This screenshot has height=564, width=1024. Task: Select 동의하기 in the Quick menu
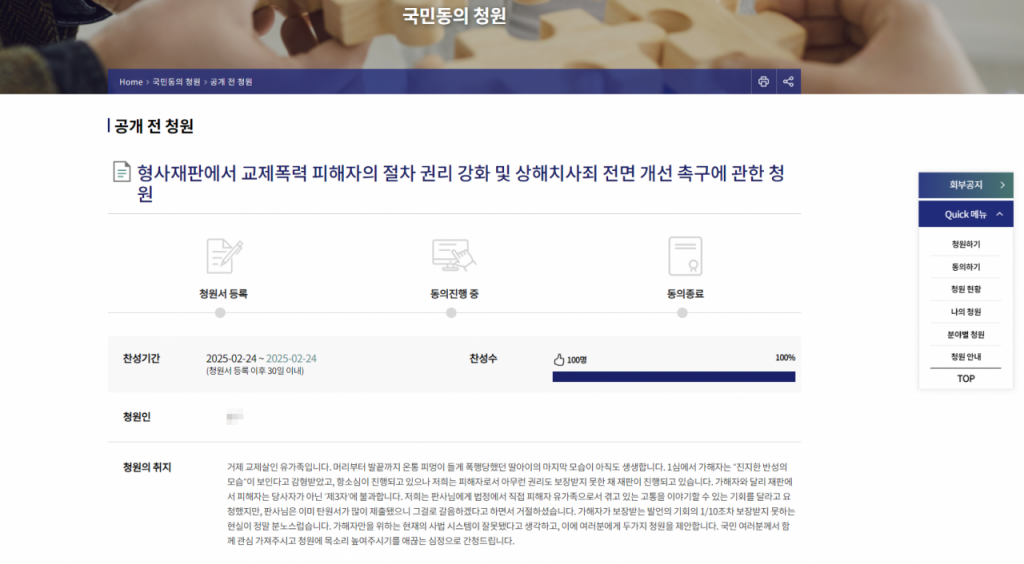[x=965, y=267]
